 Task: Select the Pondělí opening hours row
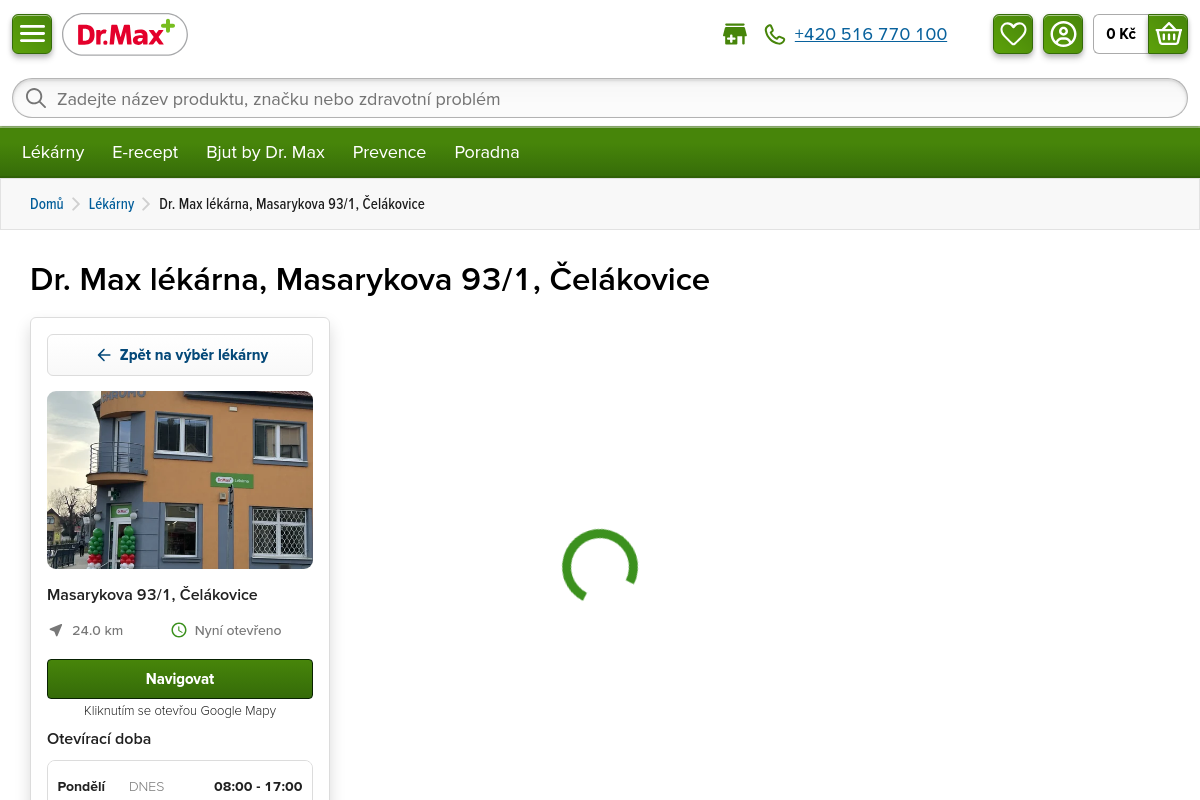[x=180, y=787]
